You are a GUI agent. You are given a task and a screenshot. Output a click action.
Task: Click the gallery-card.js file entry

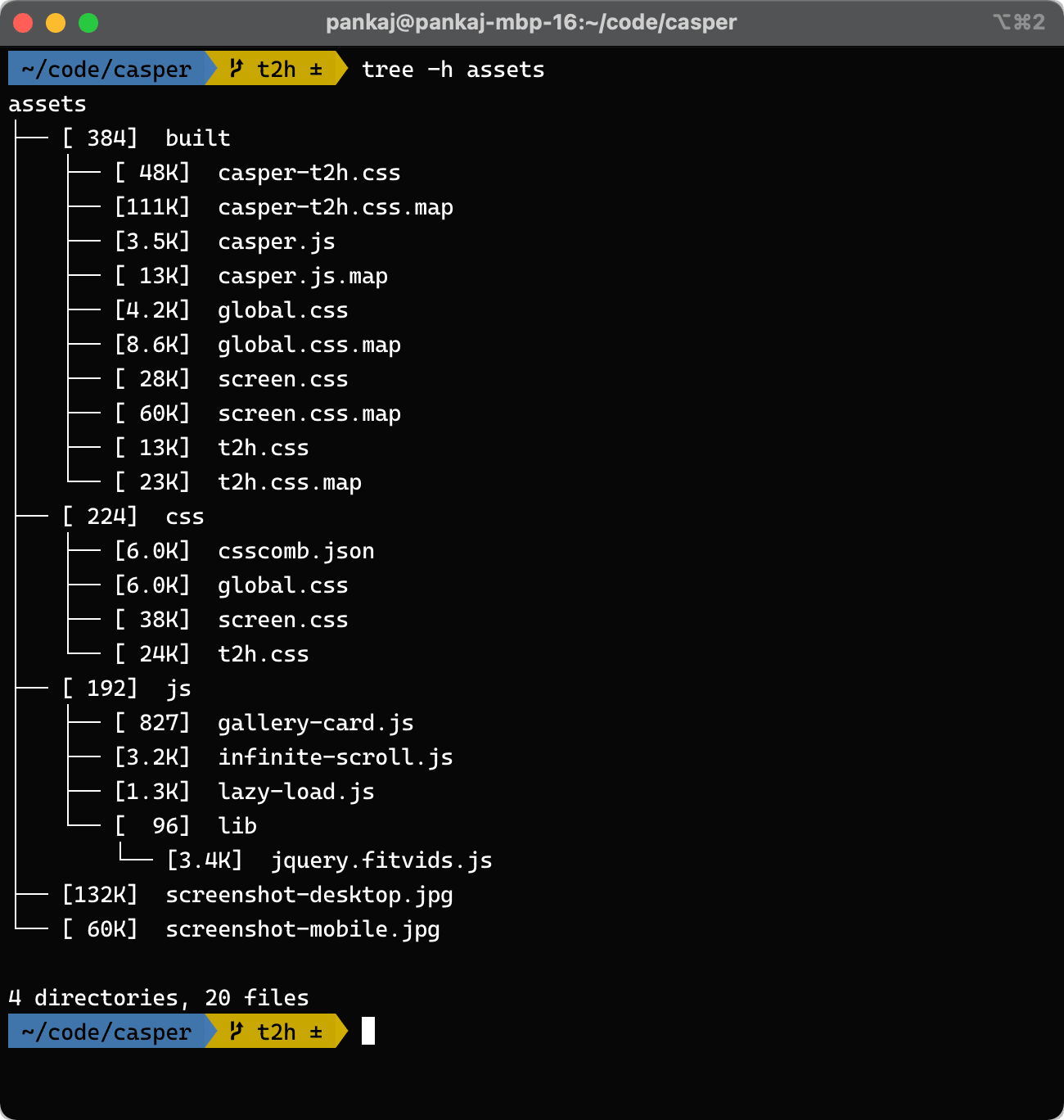click(x=316, y=723)
